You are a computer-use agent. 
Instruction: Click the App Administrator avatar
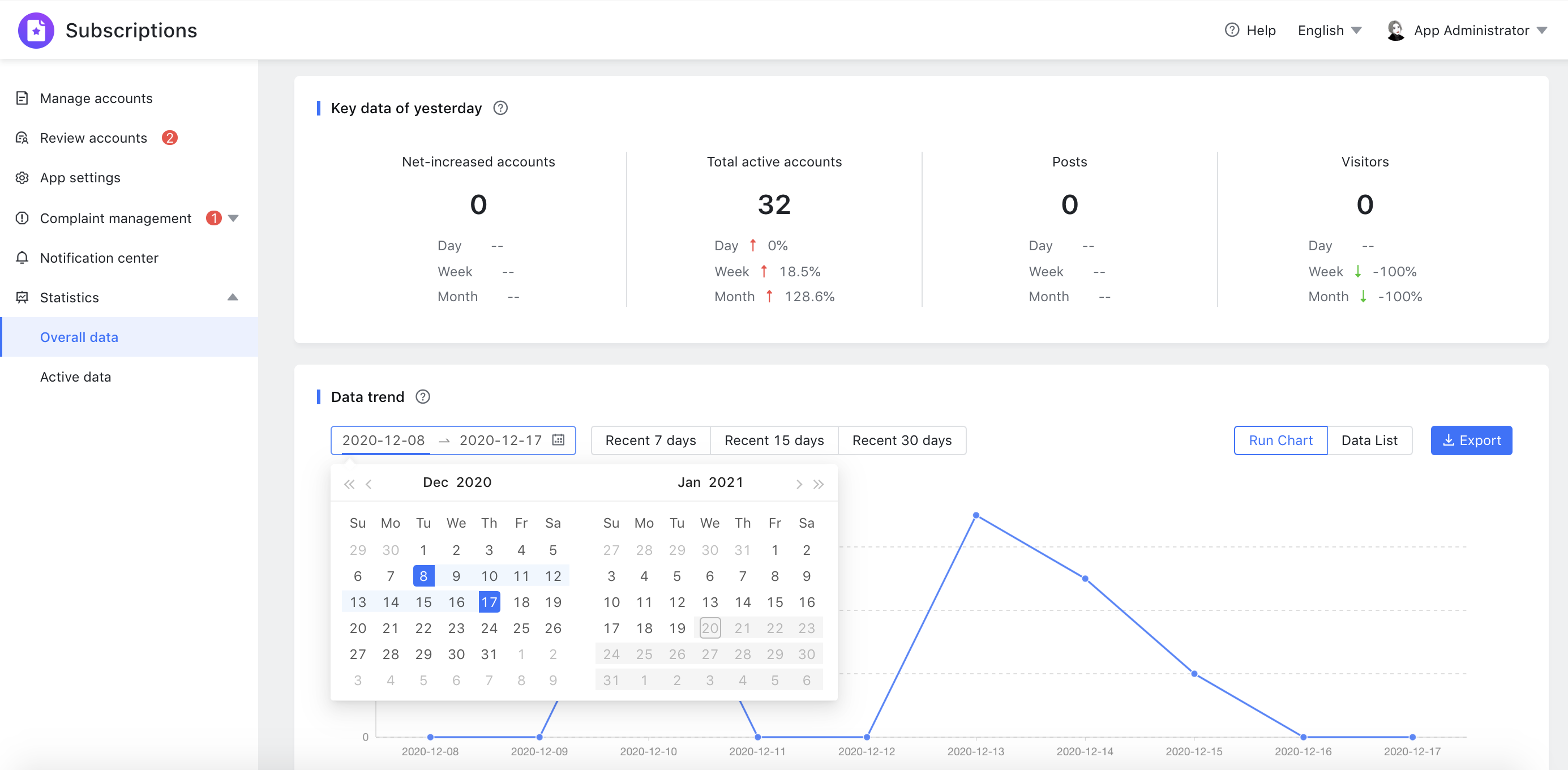click(1395, 30)
